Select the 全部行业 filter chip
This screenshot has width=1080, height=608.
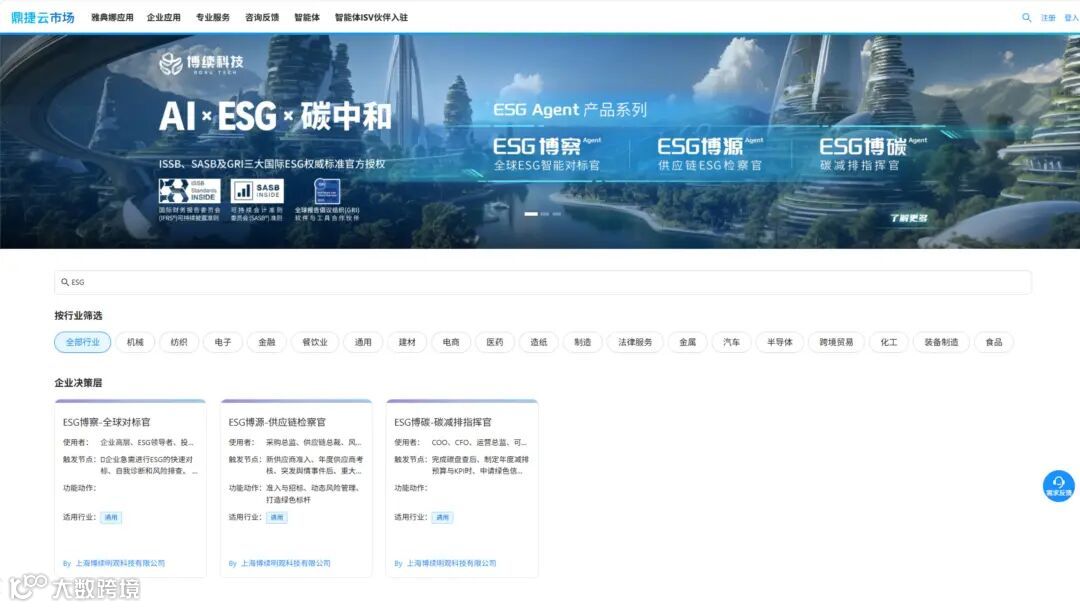point(83,342)
